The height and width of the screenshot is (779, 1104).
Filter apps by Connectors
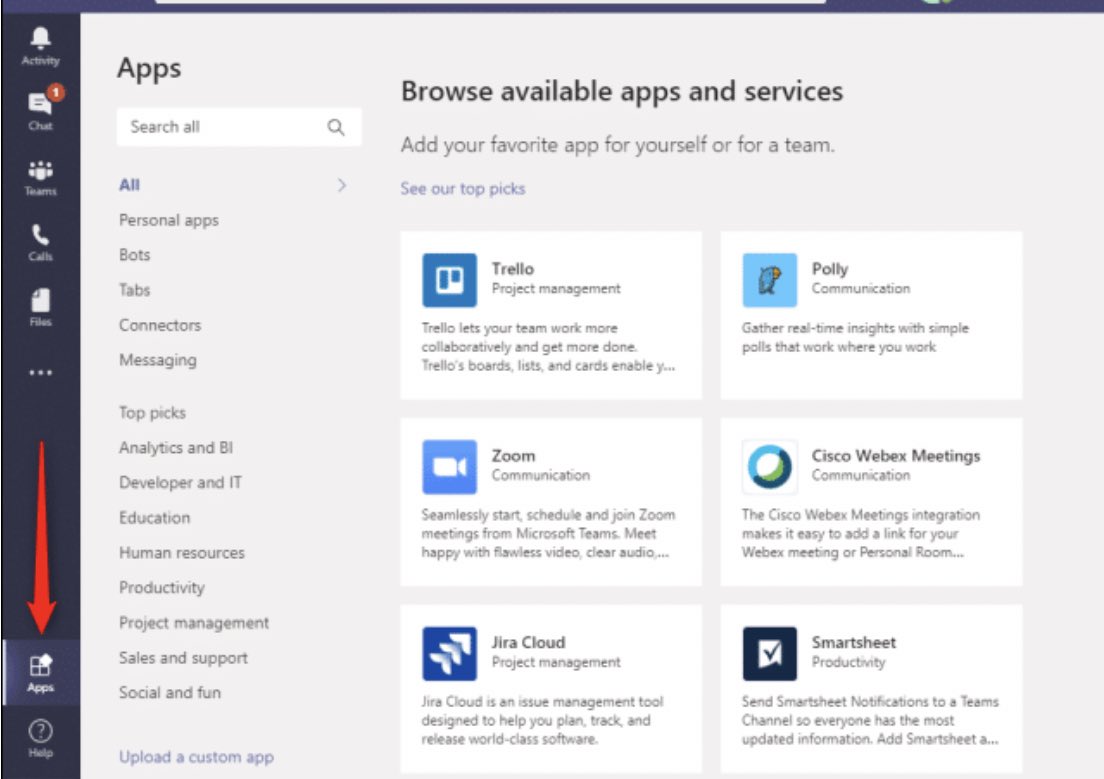coord(160,325)
